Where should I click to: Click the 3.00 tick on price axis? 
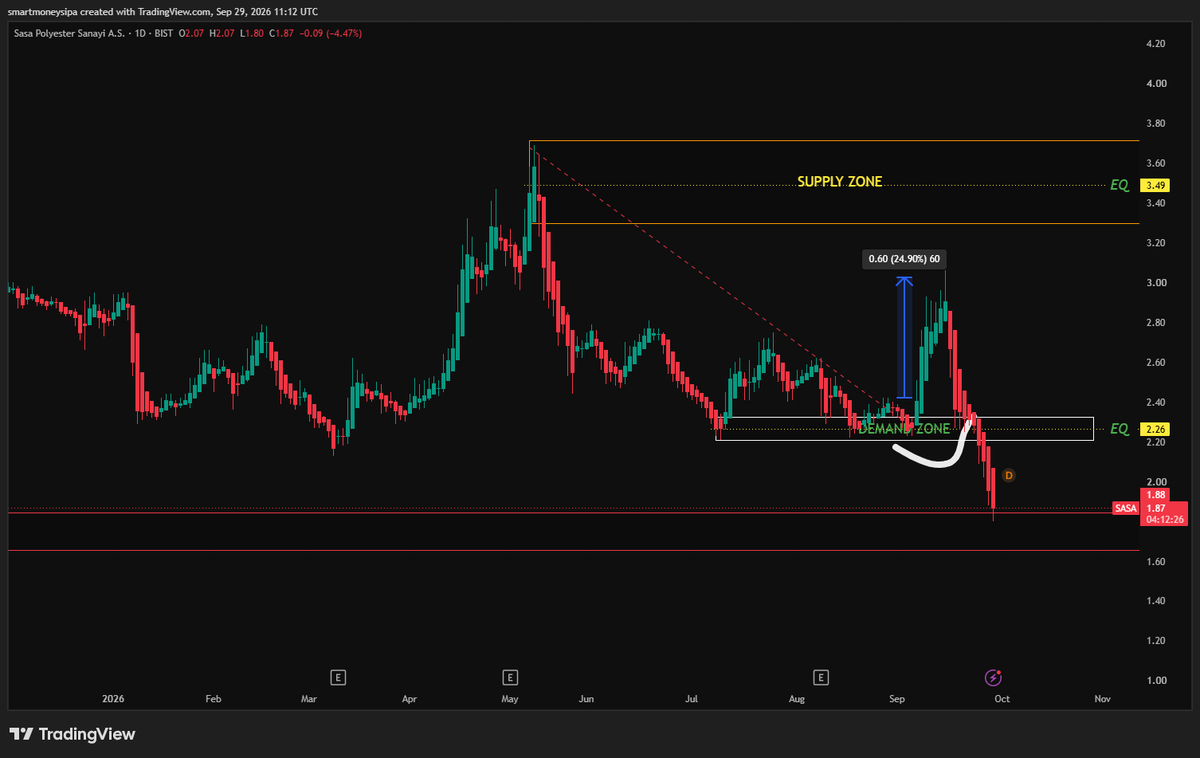tap(1156, 283)
